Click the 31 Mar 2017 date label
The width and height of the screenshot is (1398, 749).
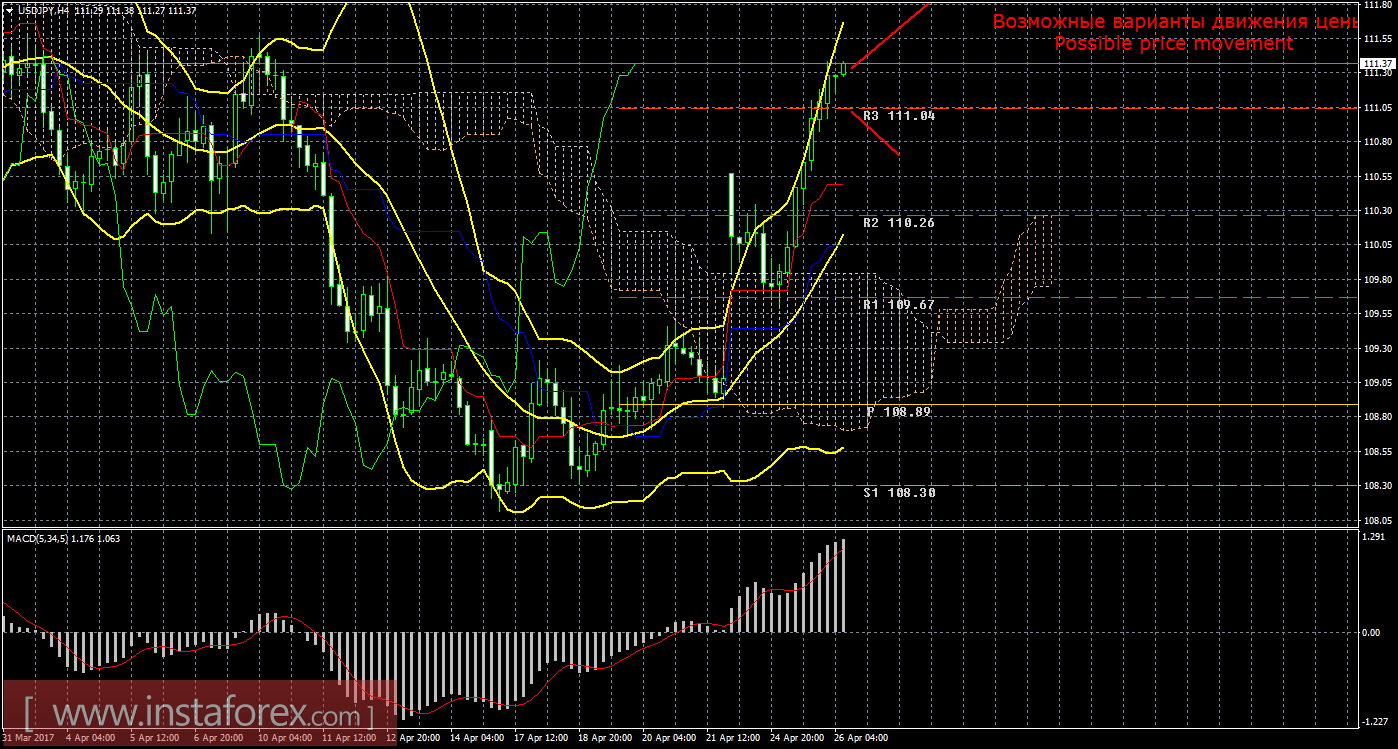[x=27, y=739]
